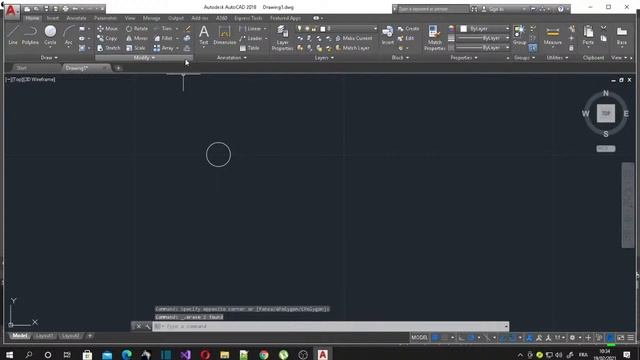Expand the Layers panel
640x360 pixels.
tap(324, 58)
